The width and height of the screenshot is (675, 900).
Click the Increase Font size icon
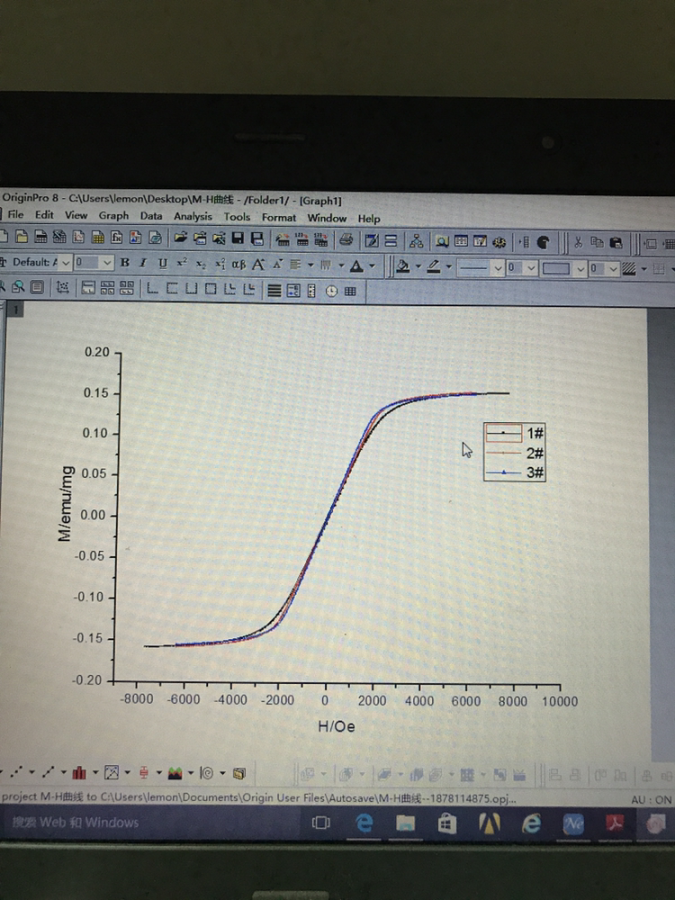pos(258,265)
